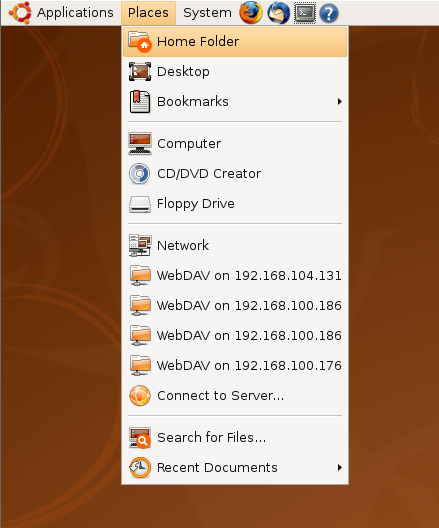Viewport: 439px width, 528px height.
Task: Select Home Folder in the menu
Action: point(235,42)
